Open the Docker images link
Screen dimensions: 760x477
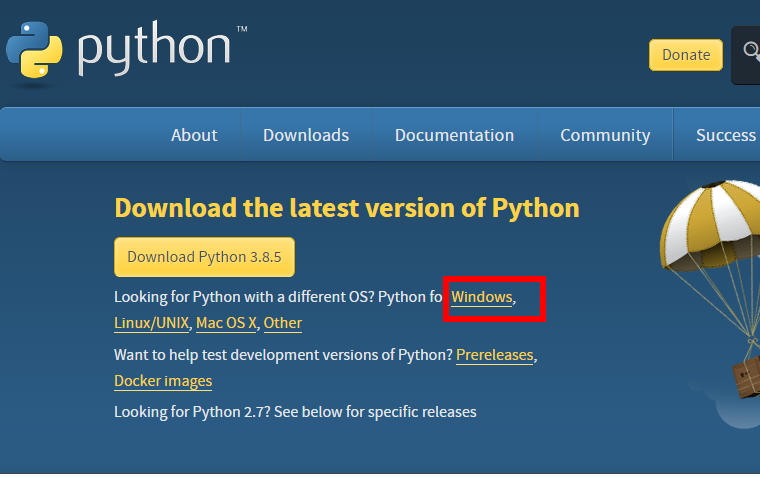click(163, 381)
